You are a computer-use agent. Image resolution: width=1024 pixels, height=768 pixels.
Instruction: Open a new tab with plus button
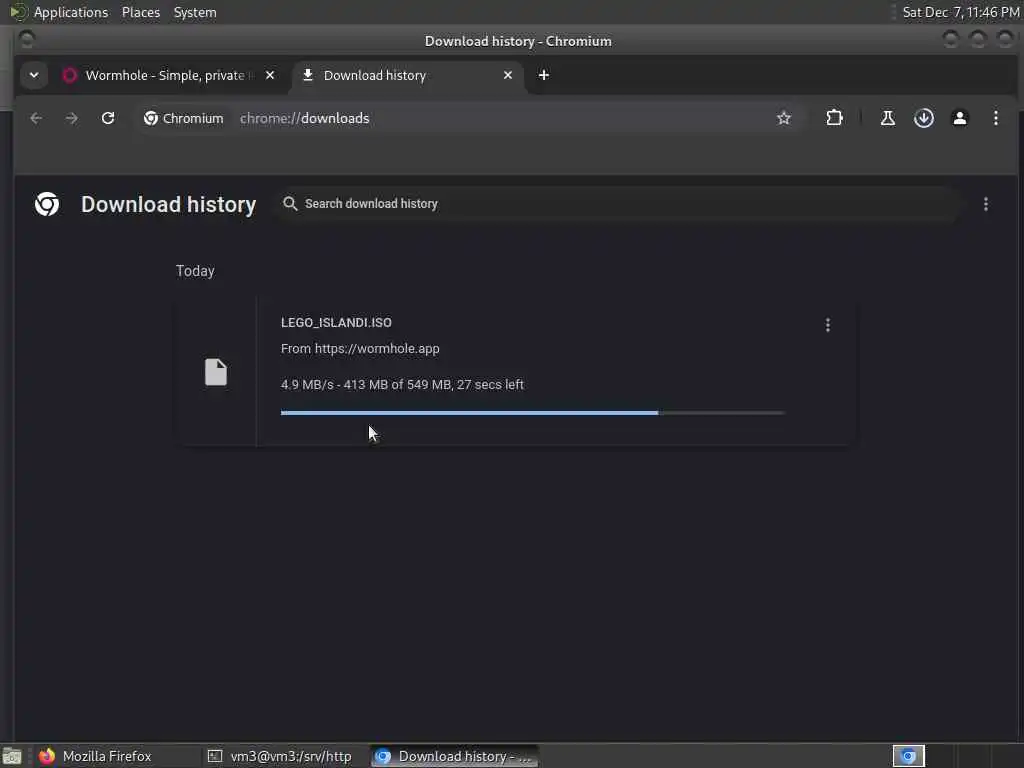point(543,75)
